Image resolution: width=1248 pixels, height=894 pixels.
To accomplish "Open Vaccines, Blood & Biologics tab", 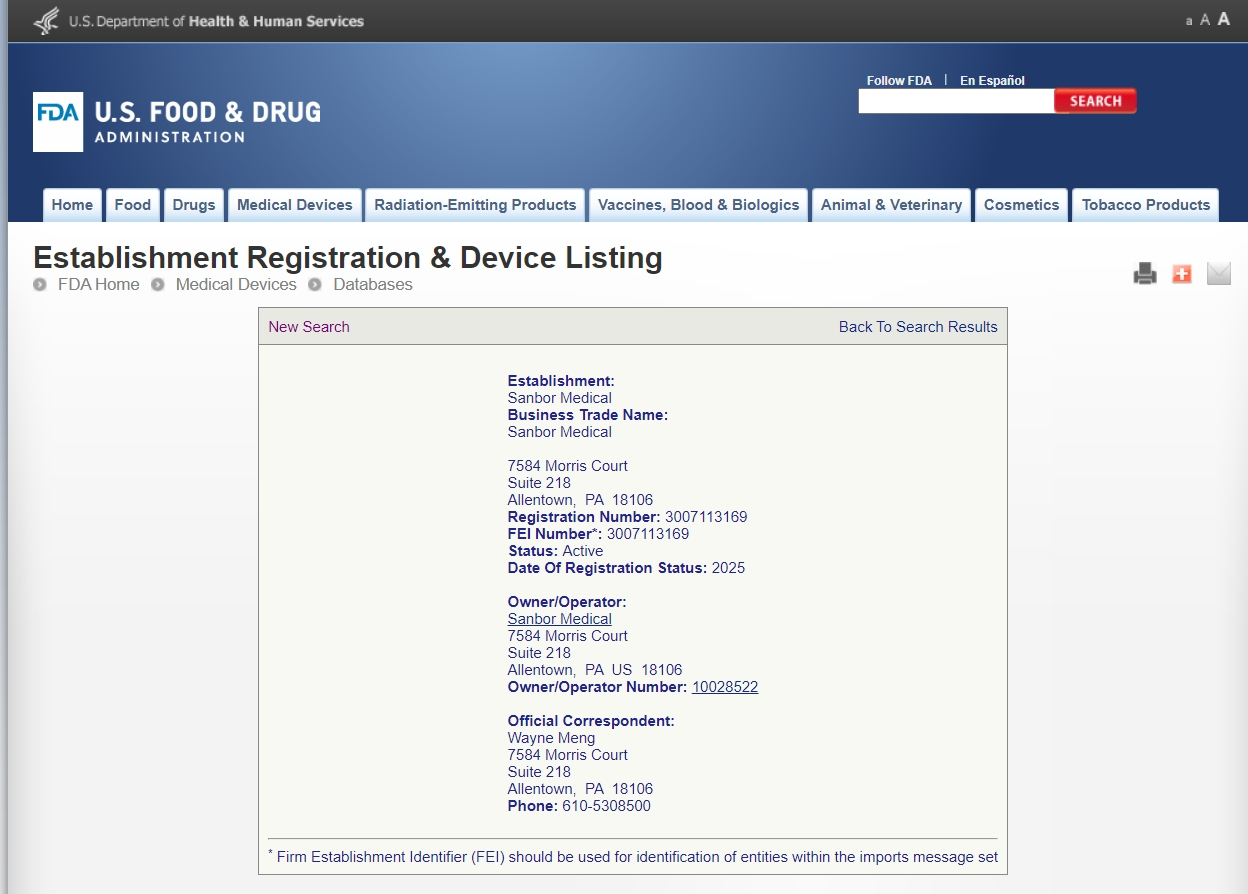I will tap(699, 205).
